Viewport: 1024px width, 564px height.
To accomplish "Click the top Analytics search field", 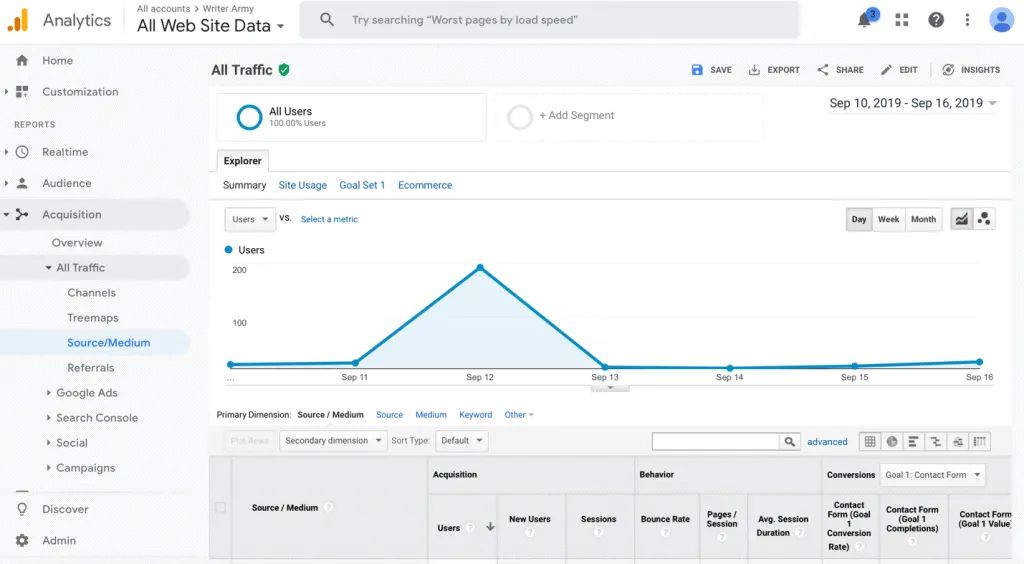I will [560, 20].
